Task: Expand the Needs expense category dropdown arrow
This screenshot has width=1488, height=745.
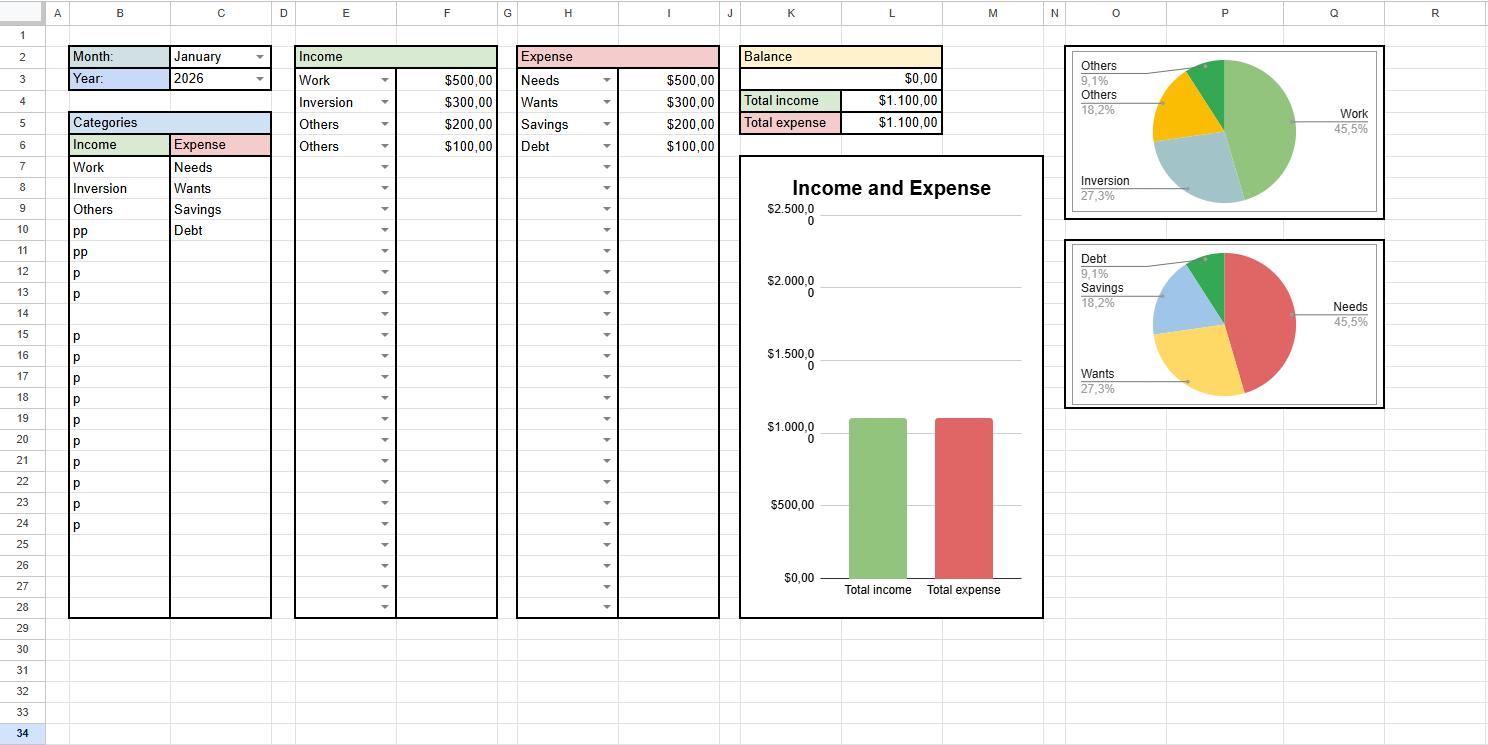Action: (607, 80)
